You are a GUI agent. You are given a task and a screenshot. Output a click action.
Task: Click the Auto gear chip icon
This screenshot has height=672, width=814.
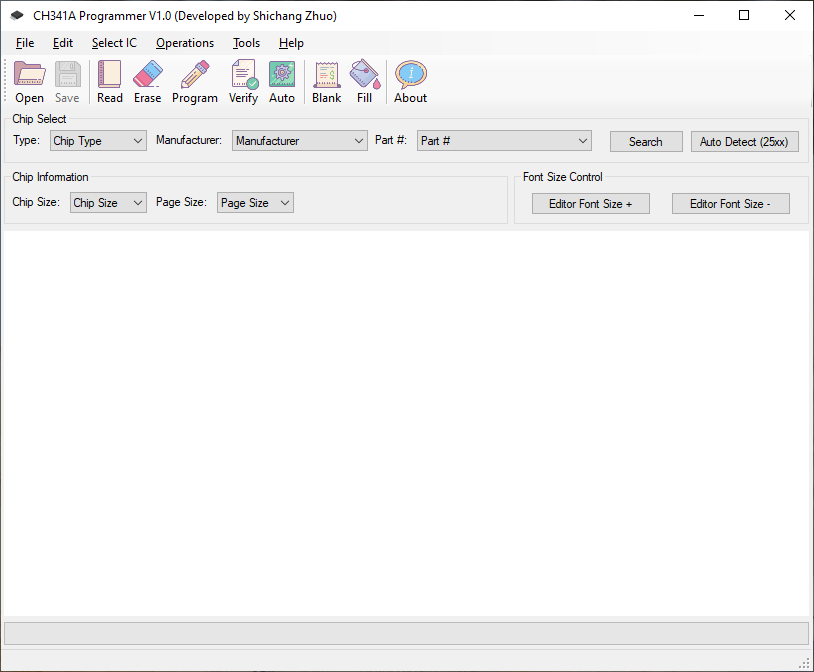pos(282,74)
